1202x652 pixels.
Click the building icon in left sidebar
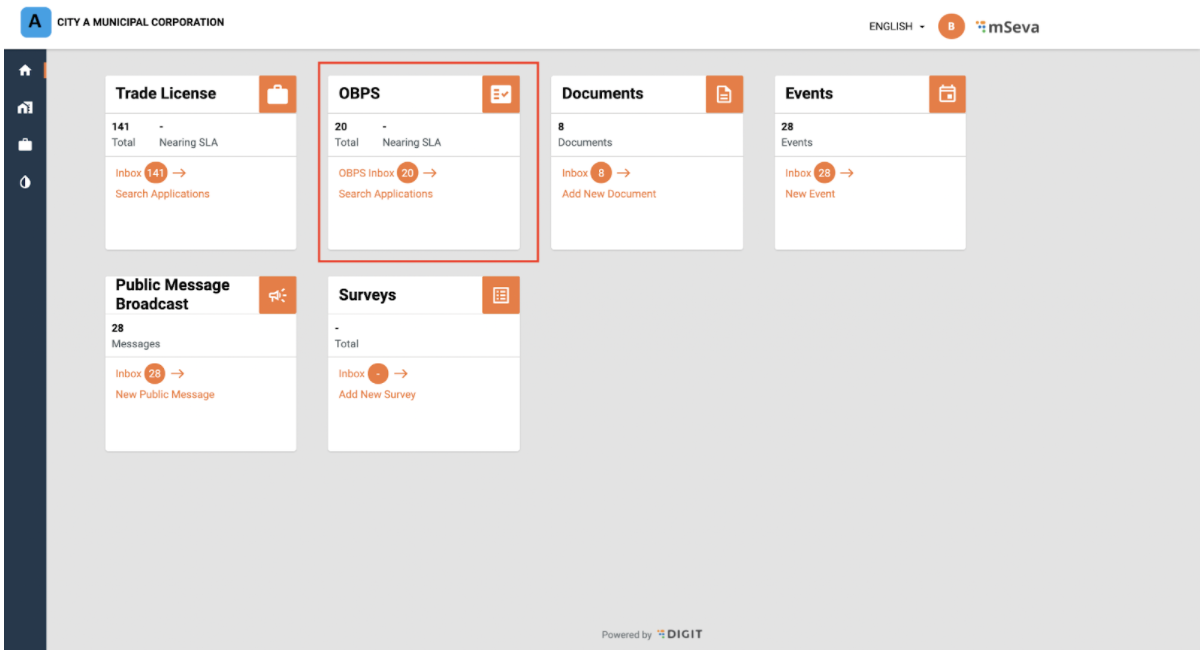tap(25, 108)
